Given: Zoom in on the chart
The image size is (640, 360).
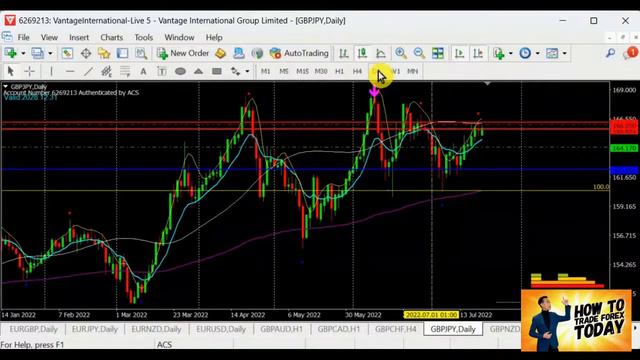Looking at the screenshot, I should pyautogui.click(x=401, y=53).
